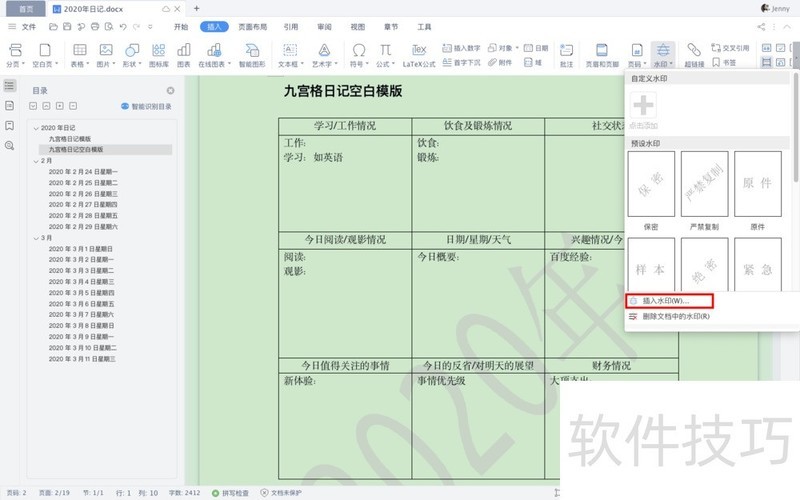Collapse the 2月 outline section
This screenshot has height=500, width=800.
pos(35,160)
